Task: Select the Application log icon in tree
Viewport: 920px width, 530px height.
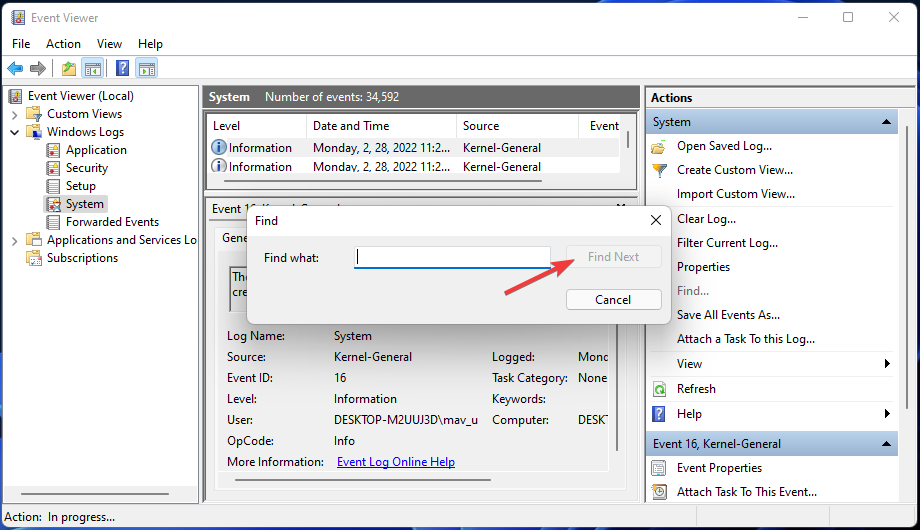Action: point(53,150)
